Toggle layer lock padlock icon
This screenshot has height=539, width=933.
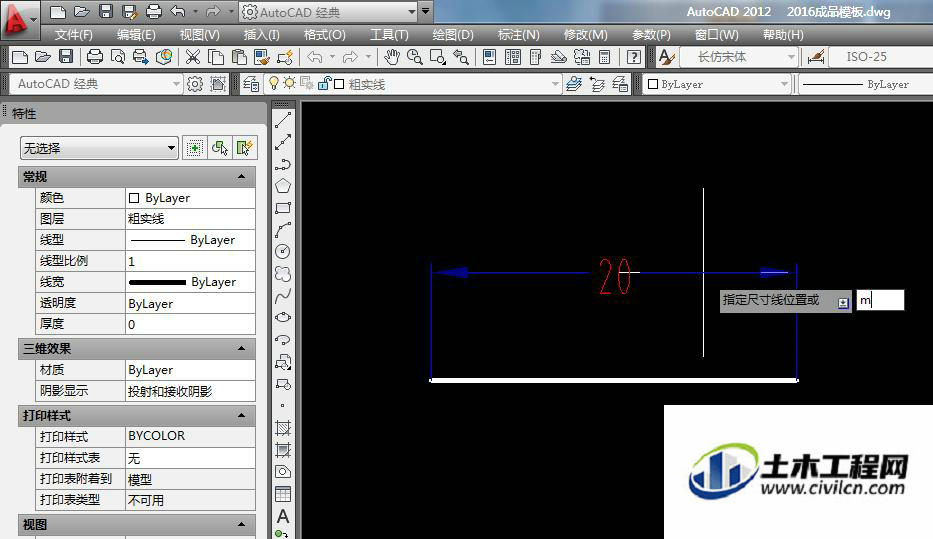[x=324, y=84]
